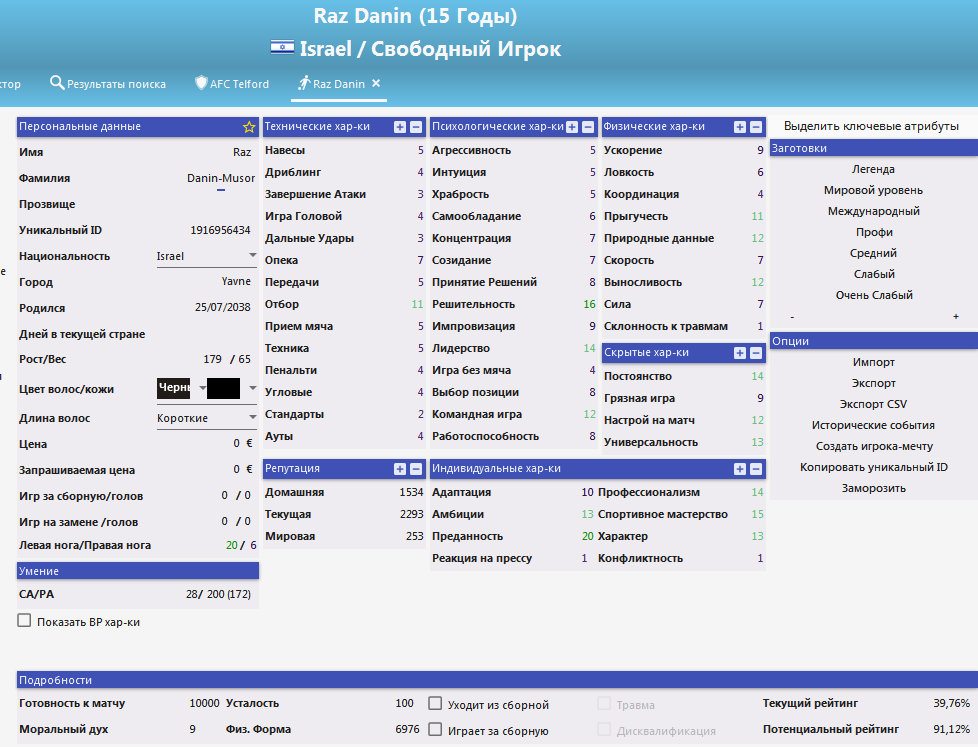The width and height of the screenshot is (978, 747).
Task: Click the minus sign under Очень Слабый
Action: [x=792, y=317]
